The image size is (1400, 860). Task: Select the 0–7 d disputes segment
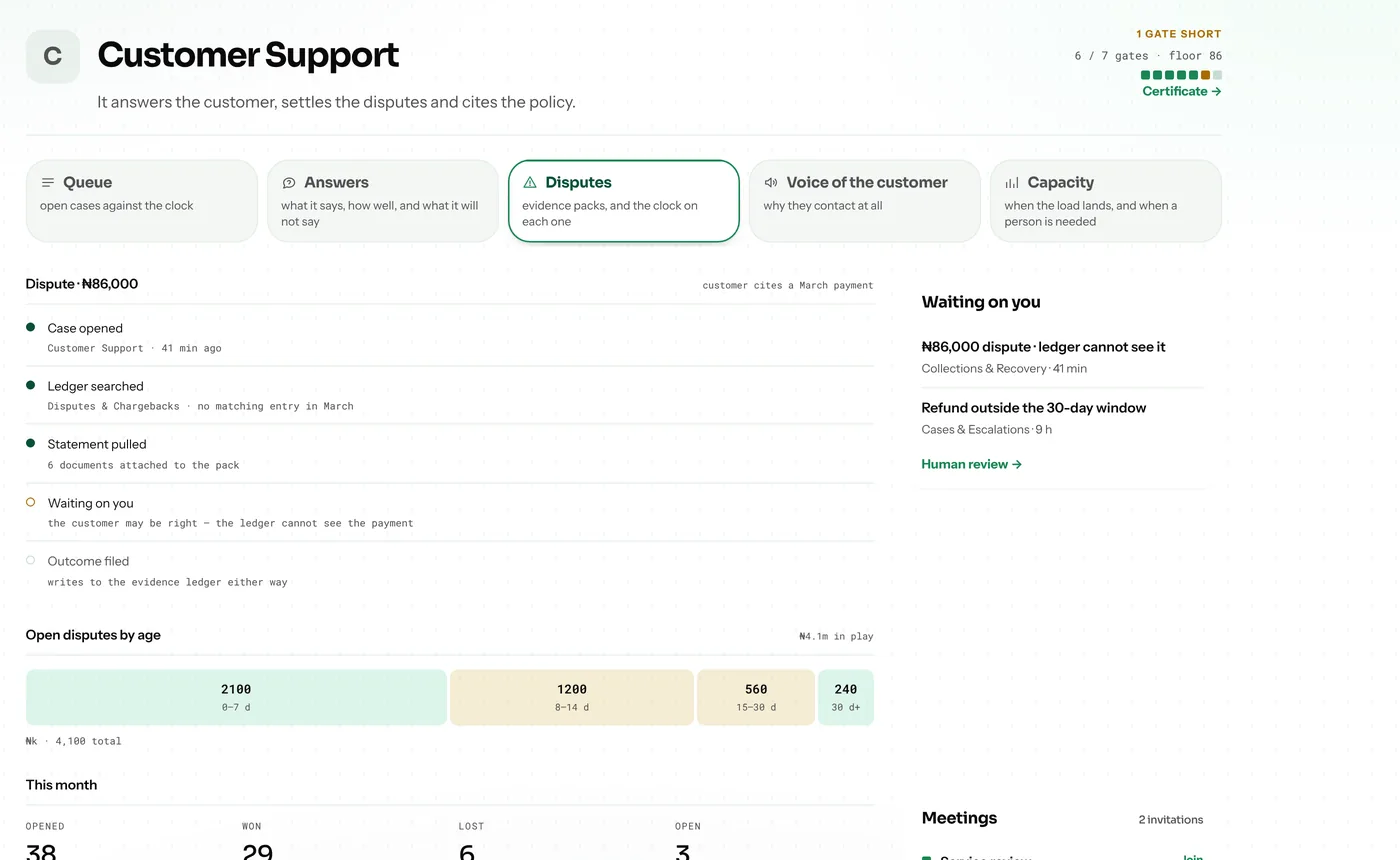[236, 697]
